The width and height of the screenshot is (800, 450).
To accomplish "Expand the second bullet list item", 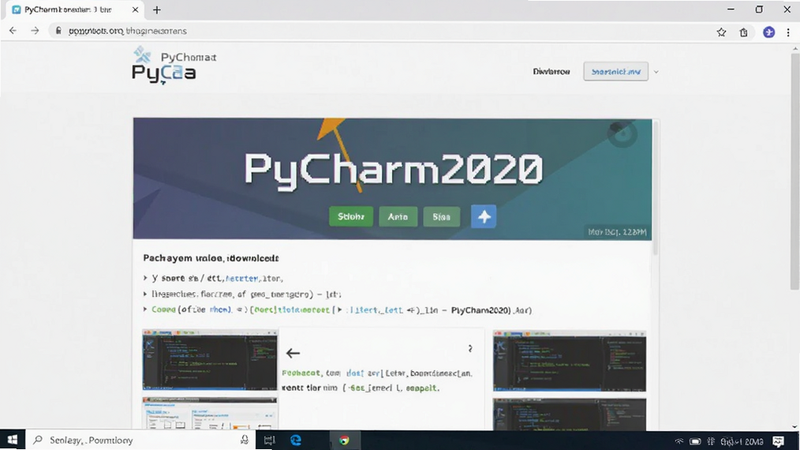I will coord(145,294).
